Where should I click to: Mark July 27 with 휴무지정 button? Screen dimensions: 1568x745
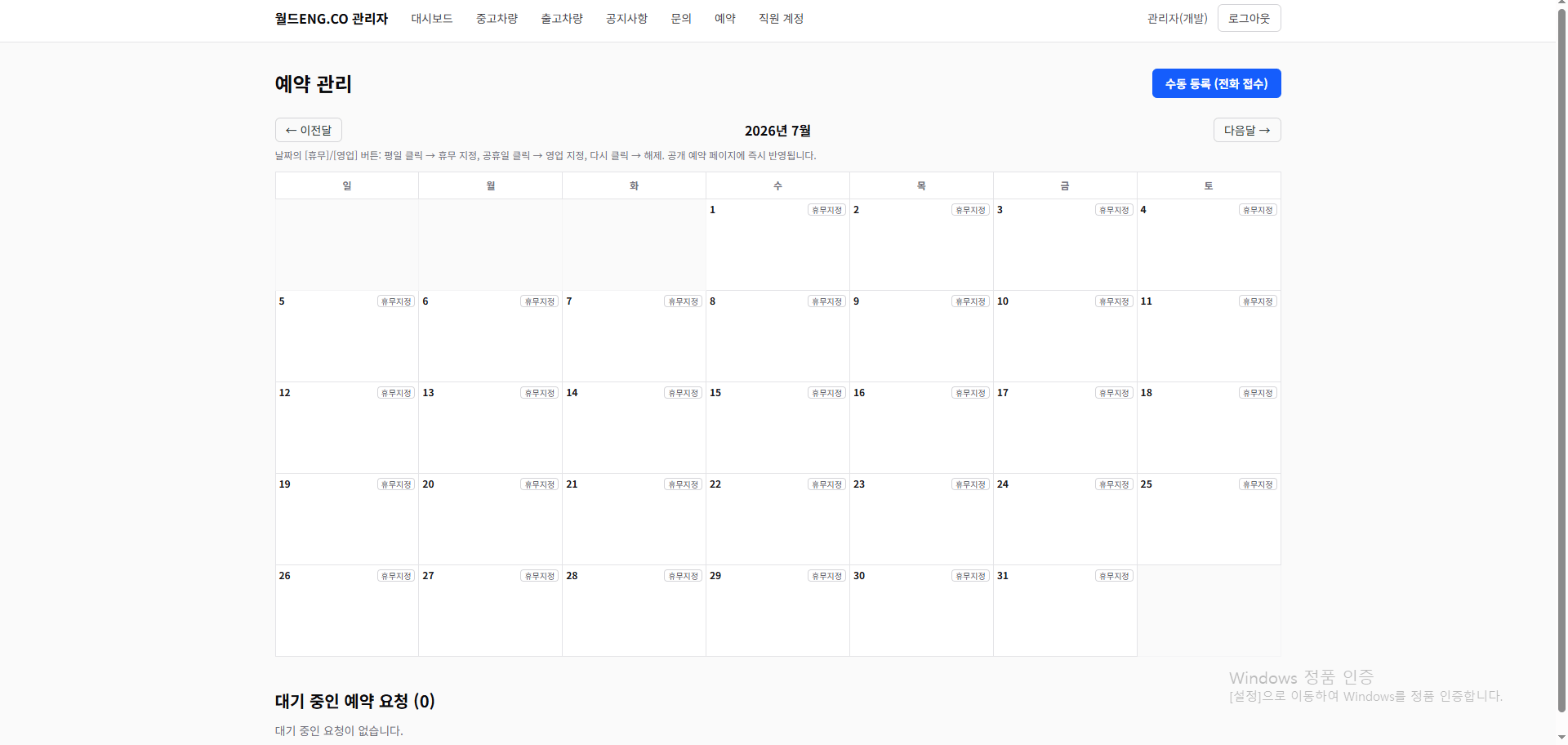click(x=539, y=576)
